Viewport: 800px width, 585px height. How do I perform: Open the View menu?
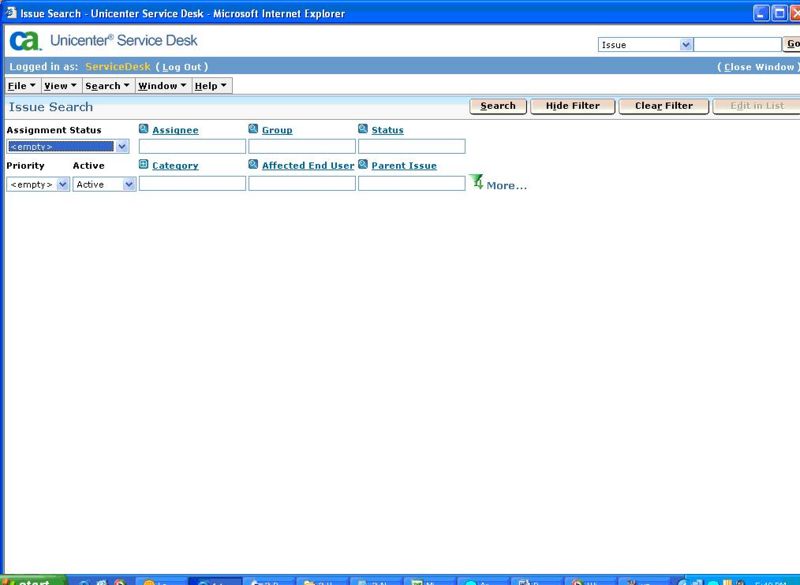(x=59, y=85)
